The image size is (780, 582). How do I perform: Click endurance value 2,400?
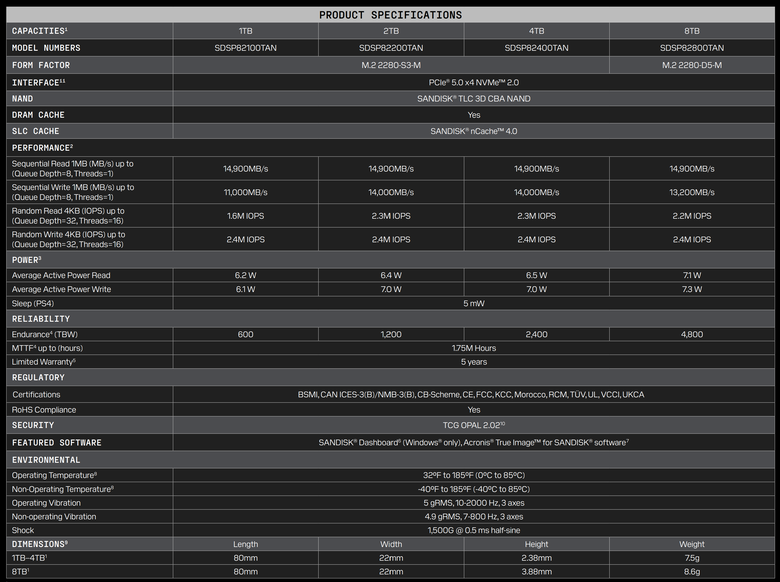[x=536, y=334]
